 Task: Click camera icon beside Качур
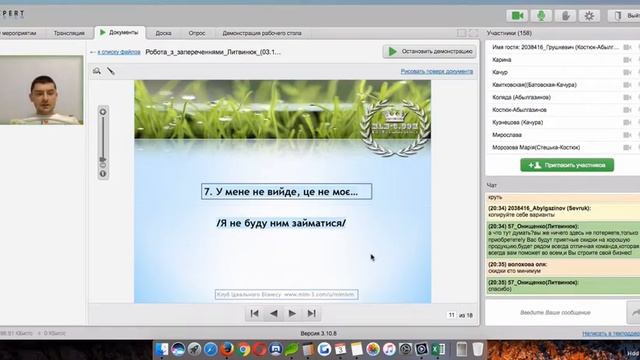(x=627, y=72)
